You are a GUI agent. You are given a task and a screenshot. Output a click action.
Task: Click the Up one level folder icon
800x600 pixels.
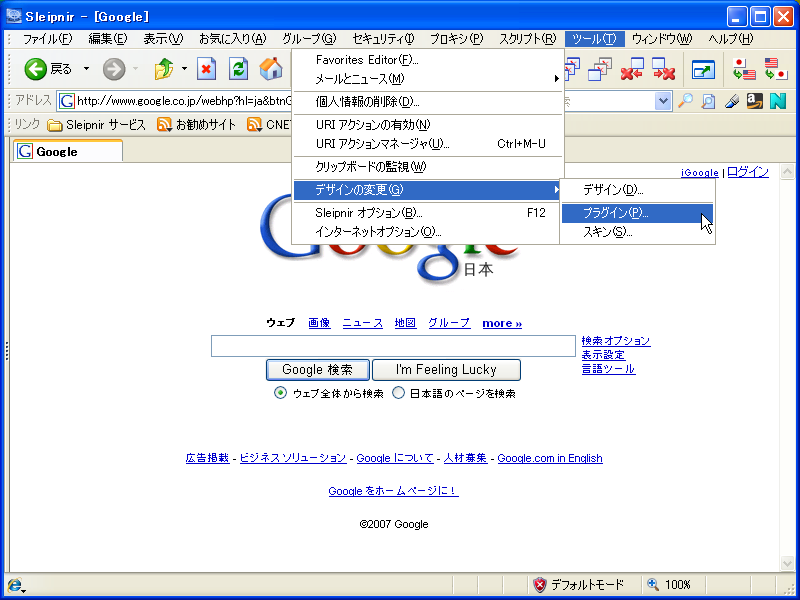click(164, 68)
